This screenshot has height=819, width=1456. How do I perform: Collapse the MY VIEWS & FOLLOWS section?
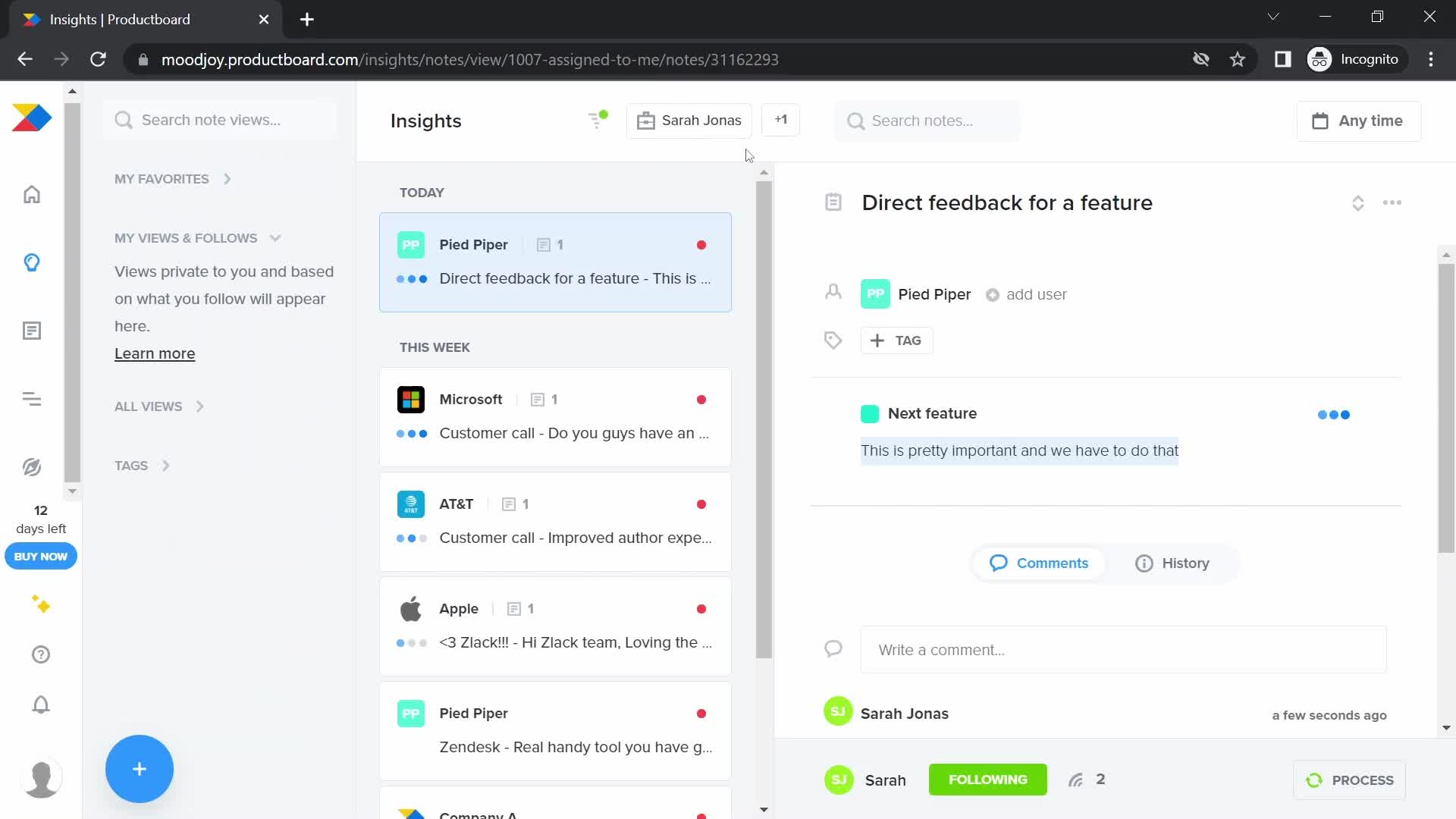click(198, 238)
